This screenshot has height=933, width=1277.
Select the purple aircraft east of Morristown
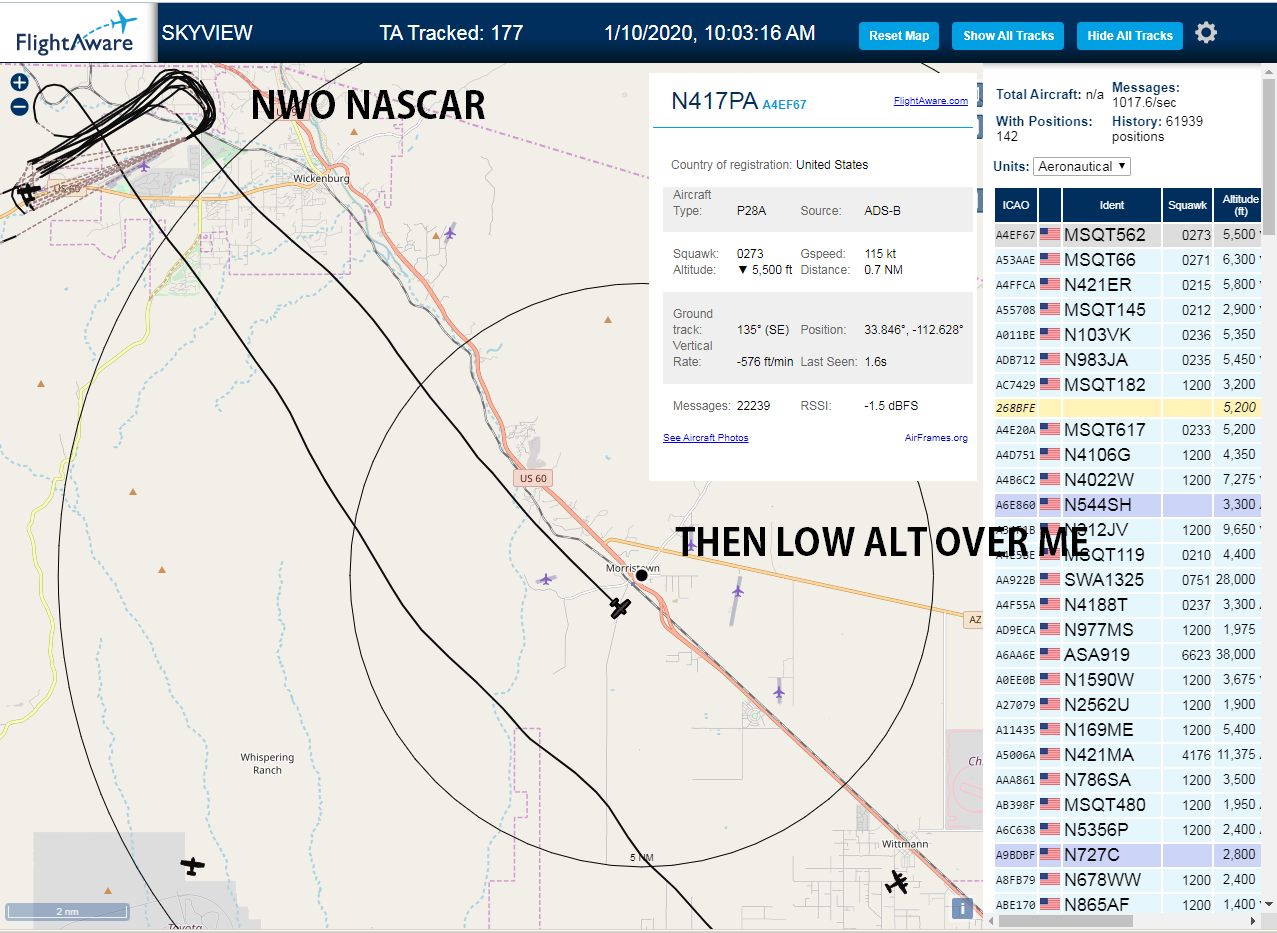[737, 591]
